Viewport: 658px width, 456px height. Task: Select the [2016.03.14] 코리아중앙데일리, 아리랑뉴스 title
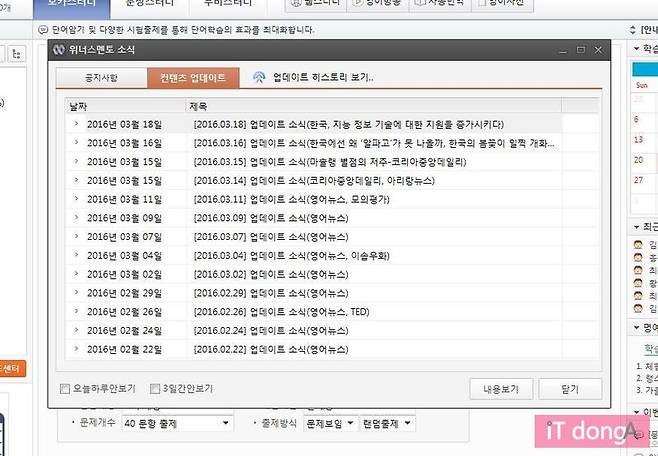(x=314, y=181)
